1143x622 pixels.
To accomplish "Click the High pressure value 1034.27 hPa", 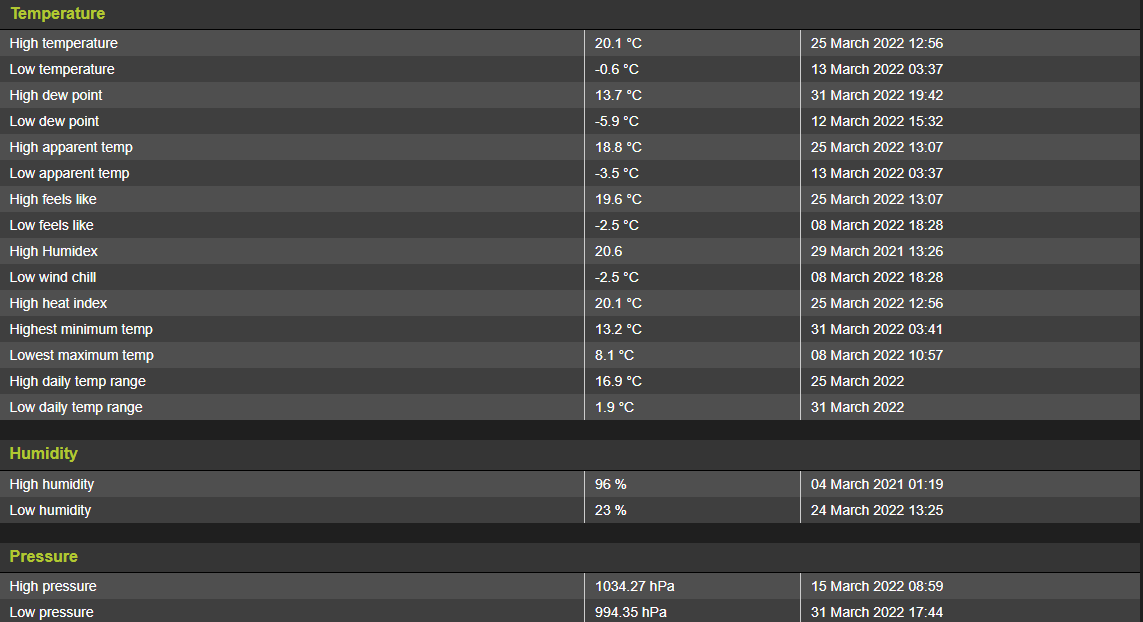I will tap(634, 586).
